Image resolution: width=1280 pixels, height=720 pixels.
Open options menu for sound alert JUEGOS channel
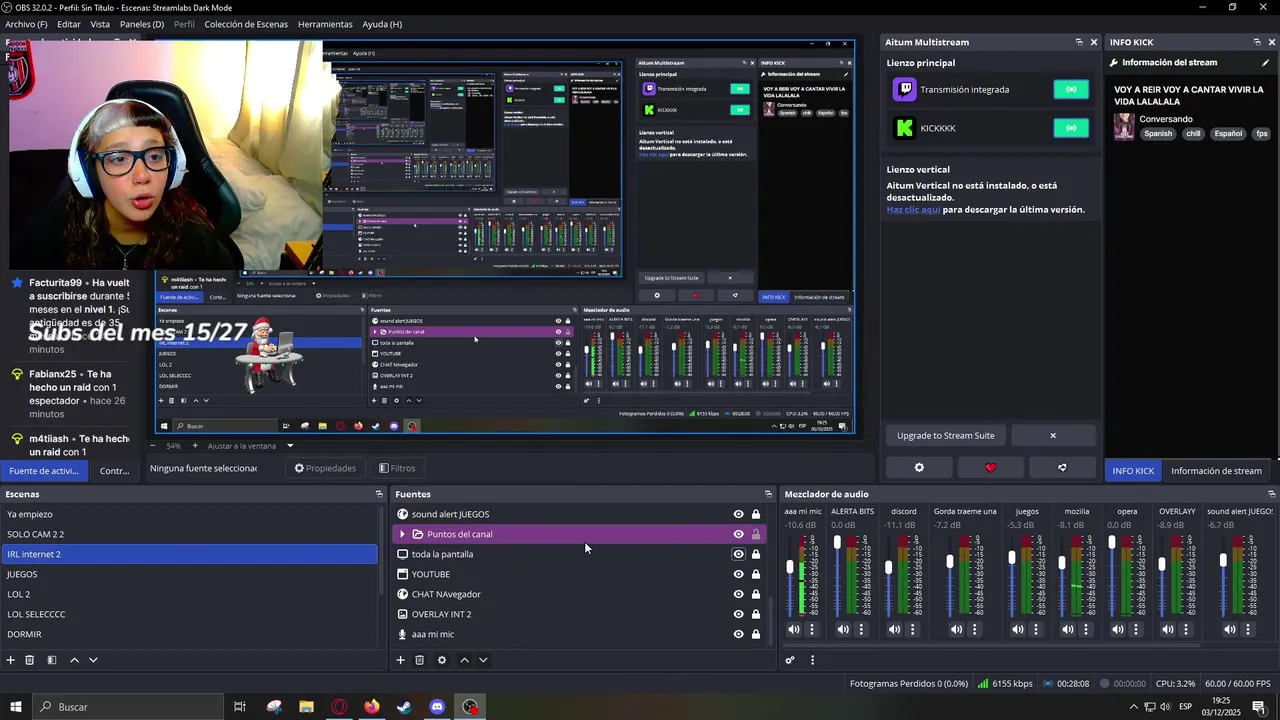[x=1247, y=630]
